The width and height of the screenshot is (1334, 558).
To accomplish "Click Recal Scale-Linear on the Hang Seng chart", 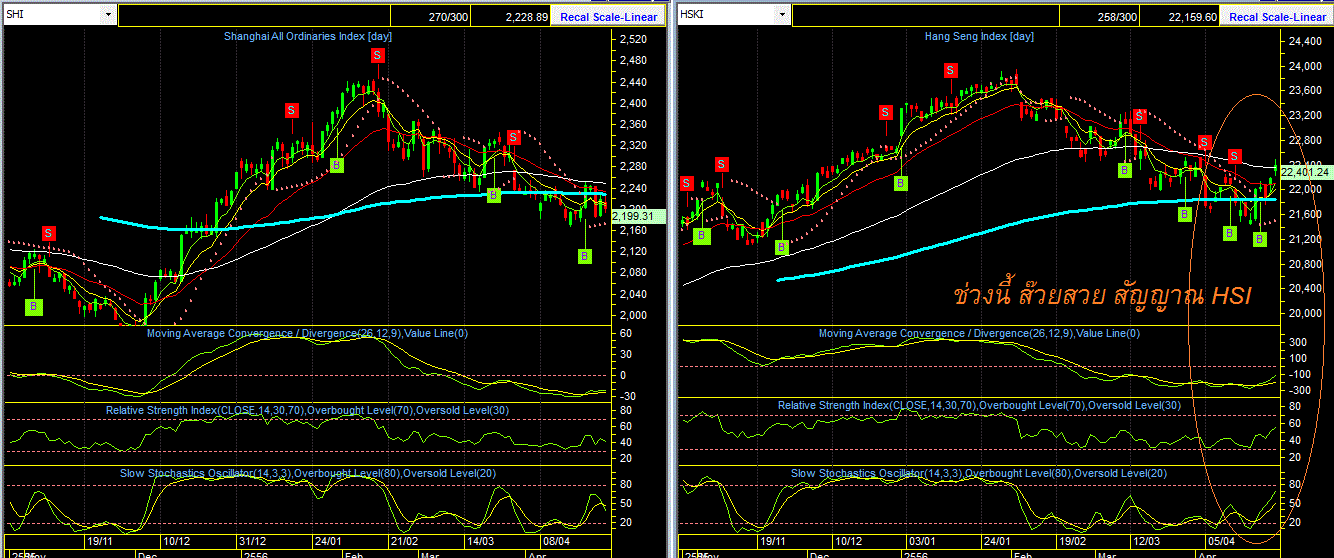I will [1277, 17].
